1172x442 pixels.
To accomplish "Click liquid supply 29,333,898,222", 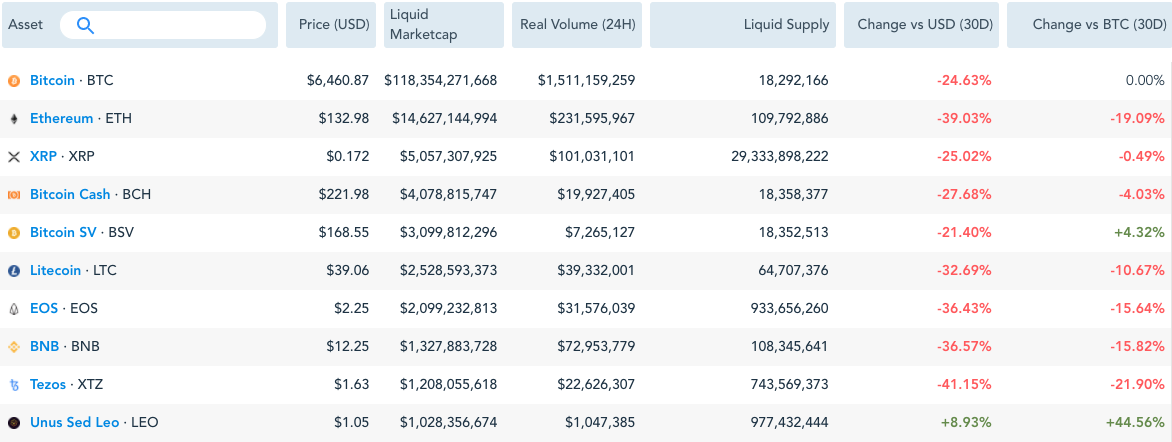I will (x=780, y=156).
